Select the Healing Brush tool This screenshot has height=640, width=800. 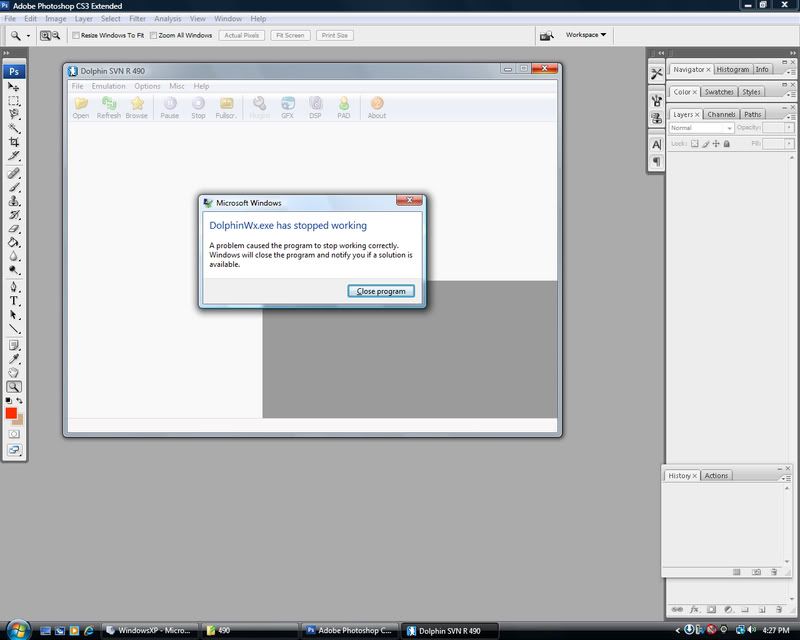tap(14, 173)
